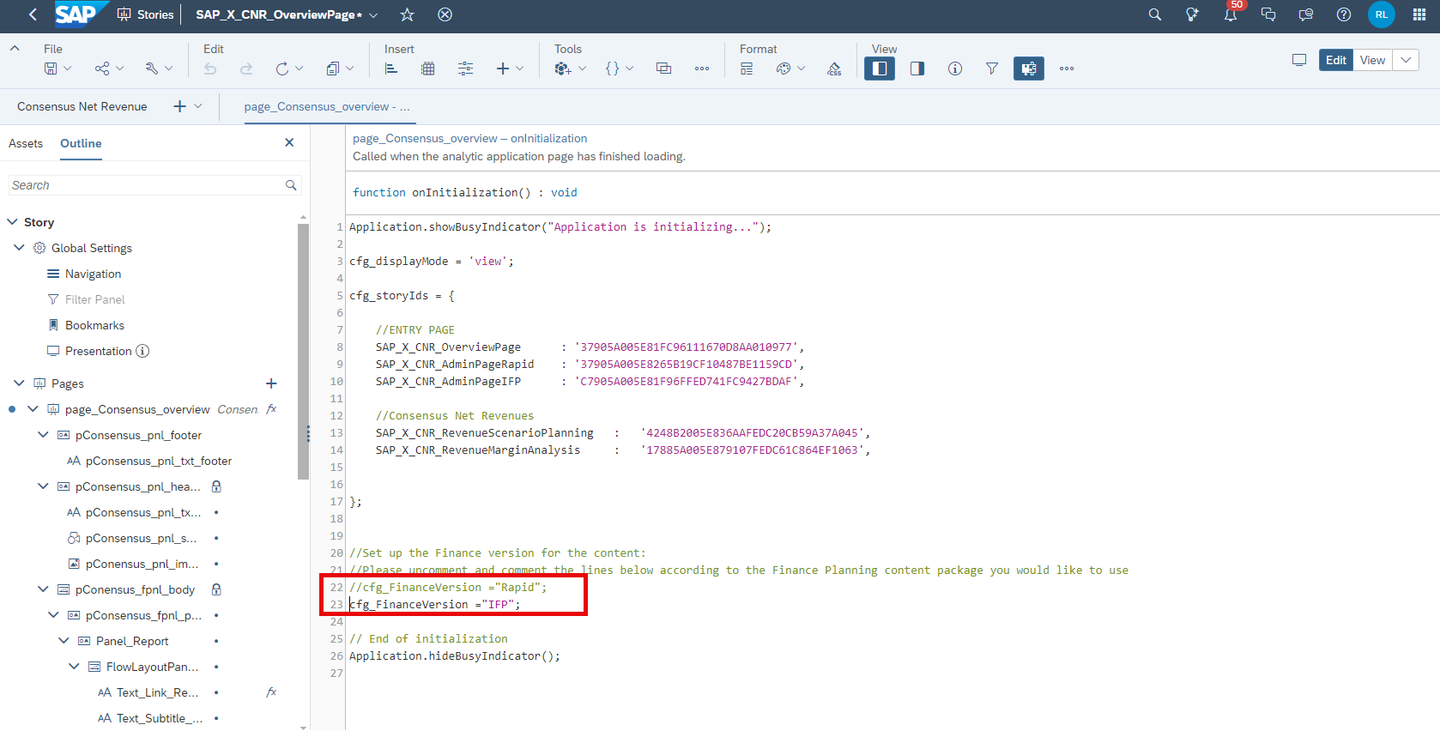The image size is (1440, 730).
Task: Open the Insert plus dropdown in toolbar
Action: pos(510,68)
